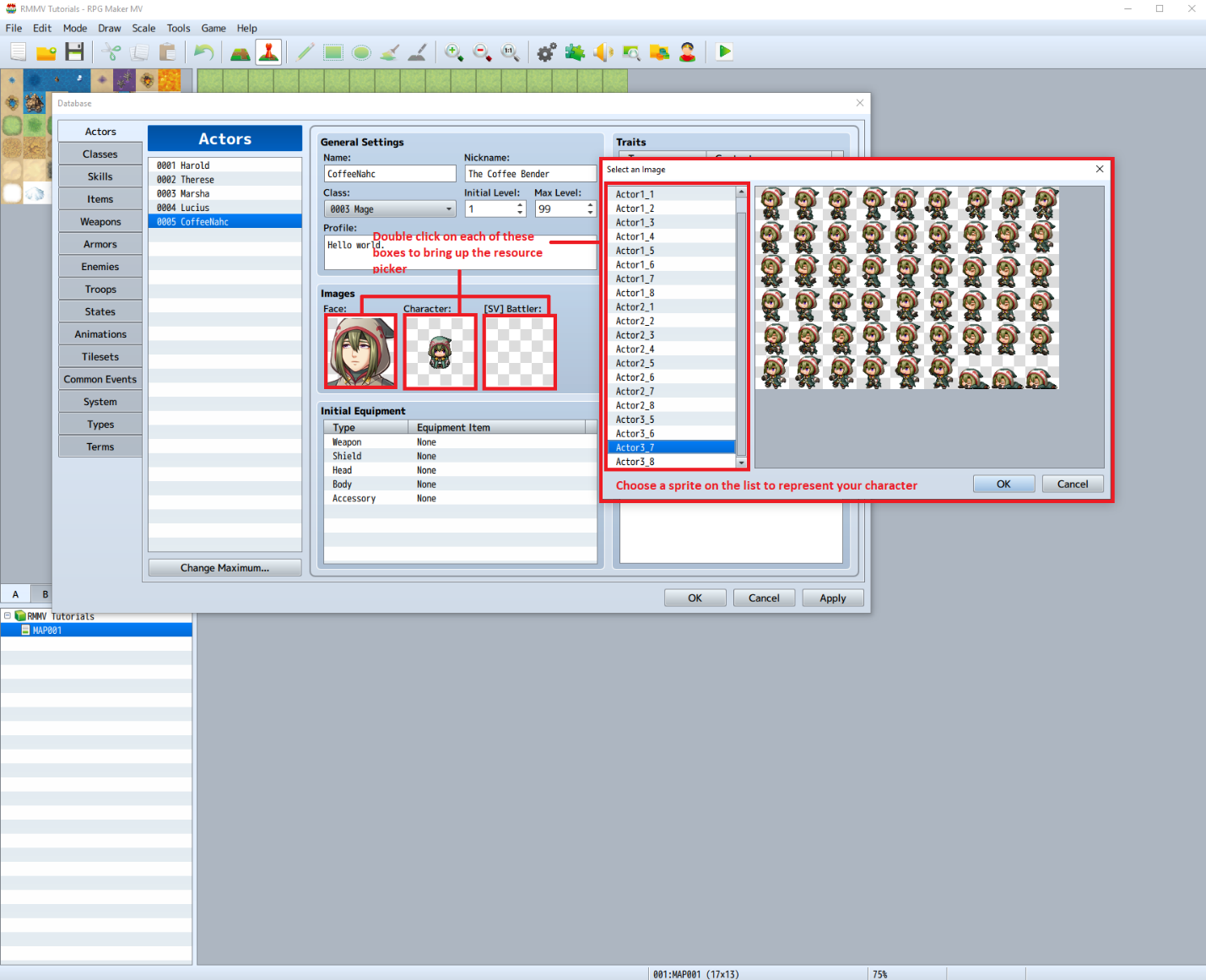Click the Copy toolbar icon

coord(139,52)
